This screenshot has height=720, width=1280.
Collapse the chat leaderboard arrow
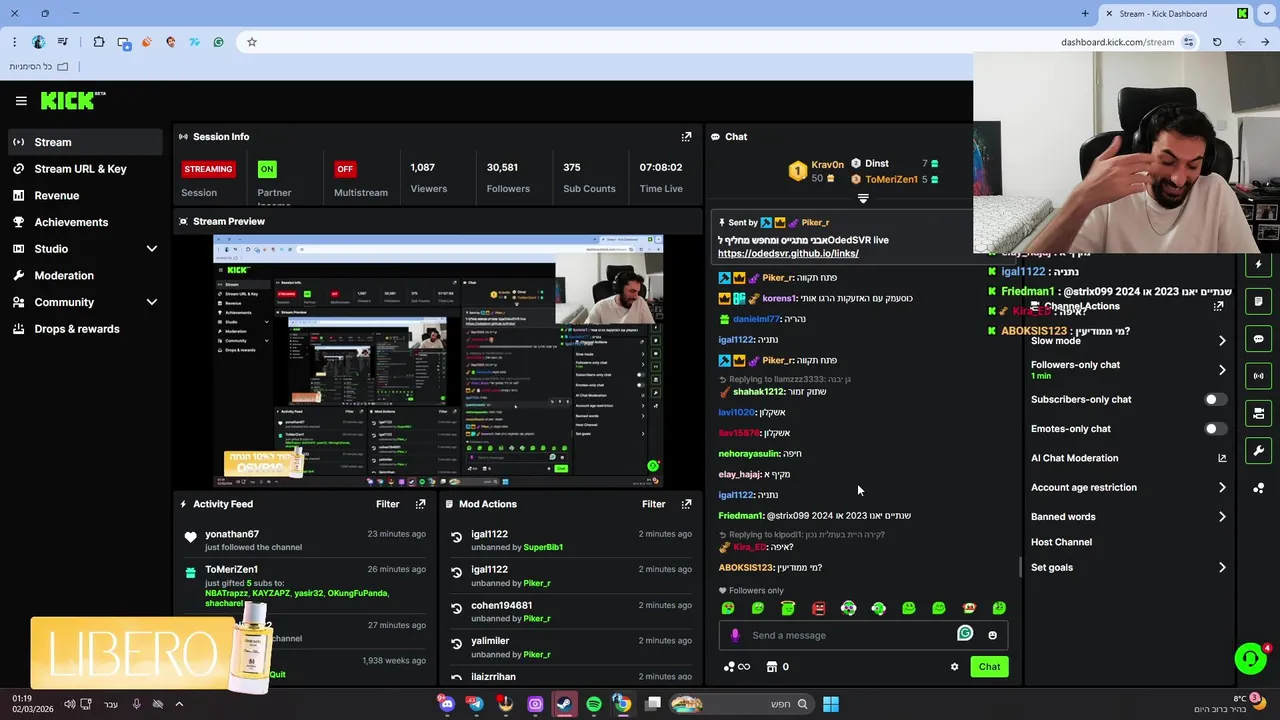pos(863,198)
